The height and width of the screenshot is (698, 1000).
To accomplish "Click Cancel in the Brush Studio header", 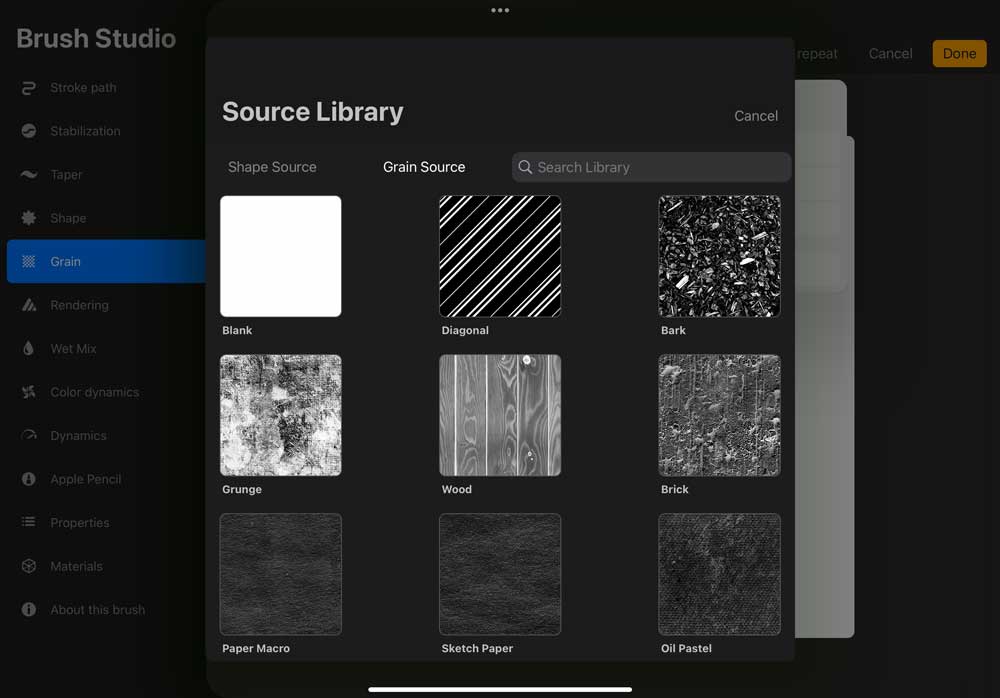I will coord(890,54).
